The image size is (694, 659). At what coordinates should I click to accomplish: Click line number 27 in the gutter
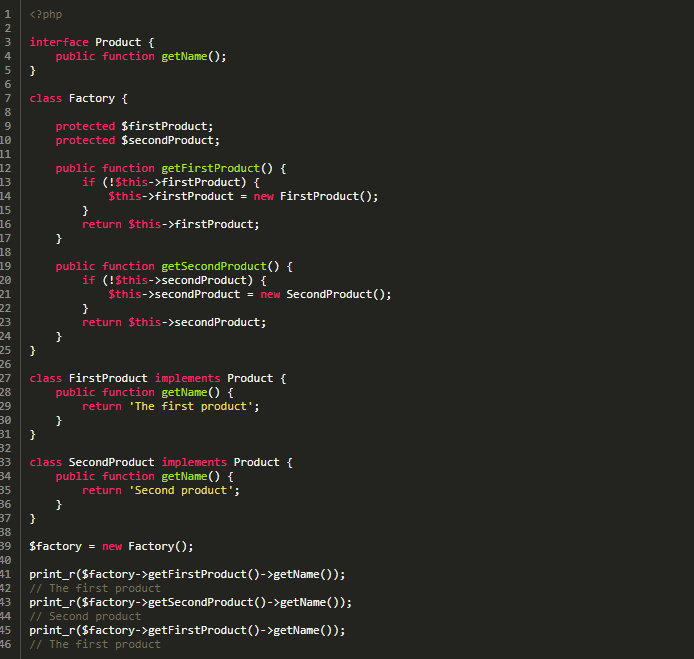tap(7, 378)
